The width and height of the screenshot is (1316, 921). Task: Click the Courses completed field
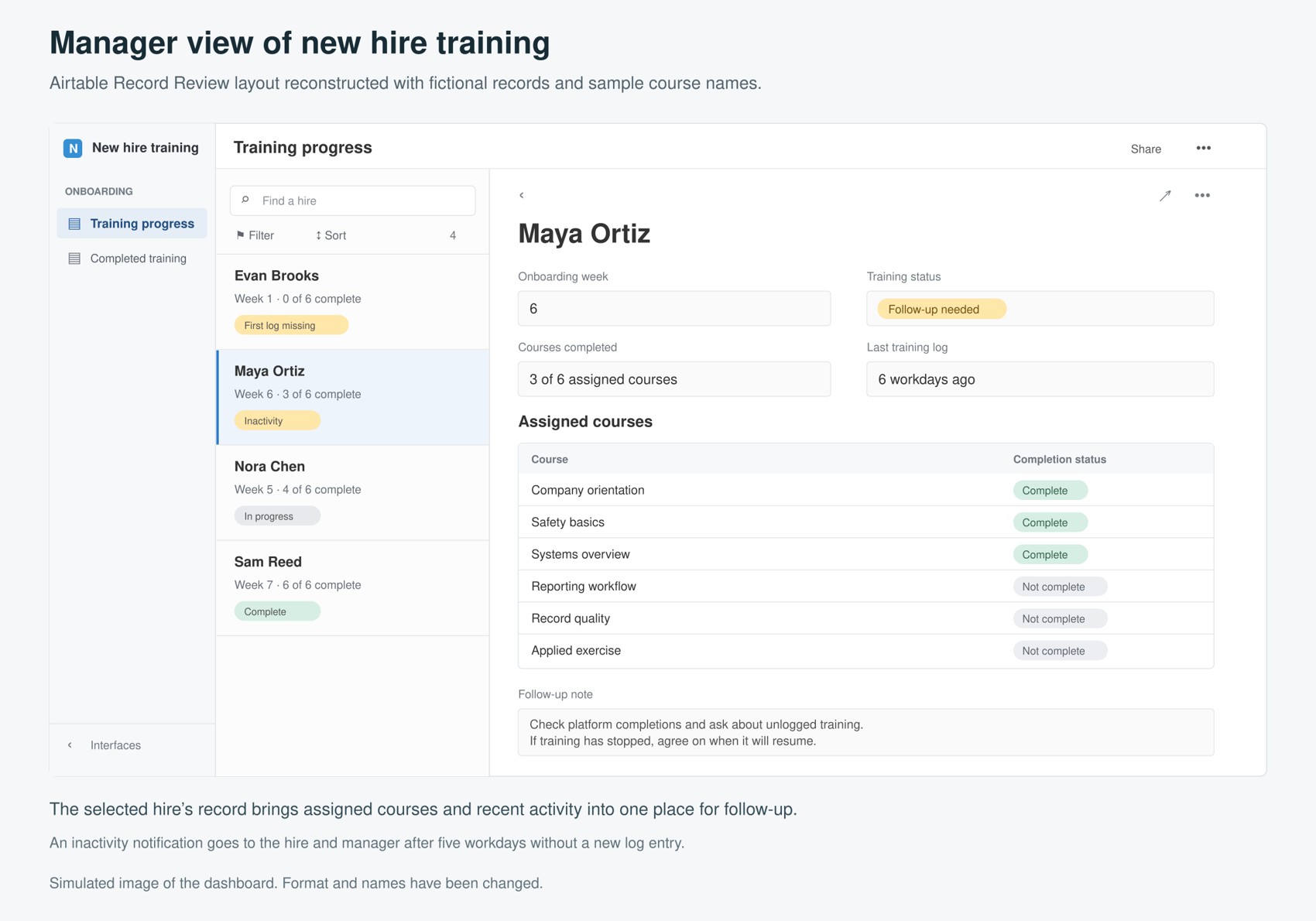point(674,379)
